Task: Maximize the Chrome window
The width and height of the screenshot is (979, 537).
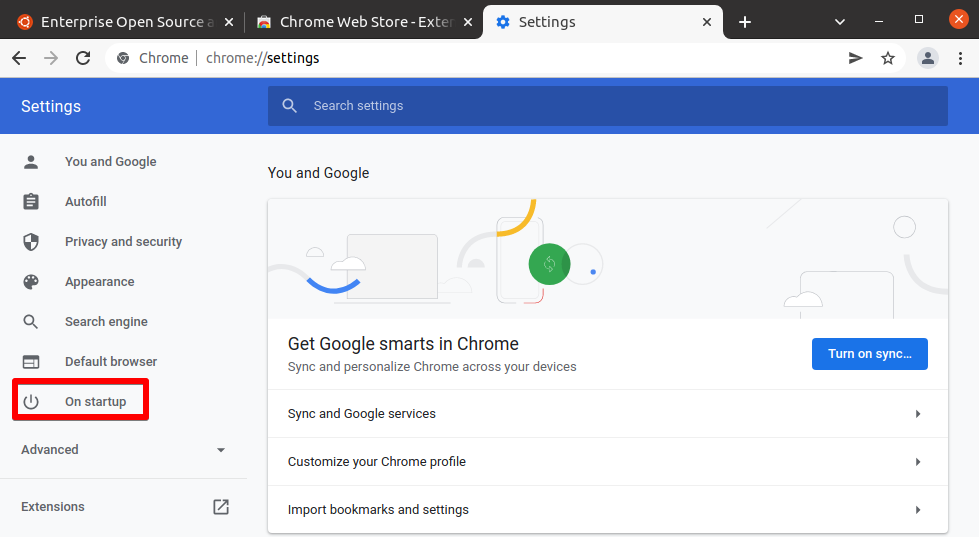Action: click(x=918, y=20)
